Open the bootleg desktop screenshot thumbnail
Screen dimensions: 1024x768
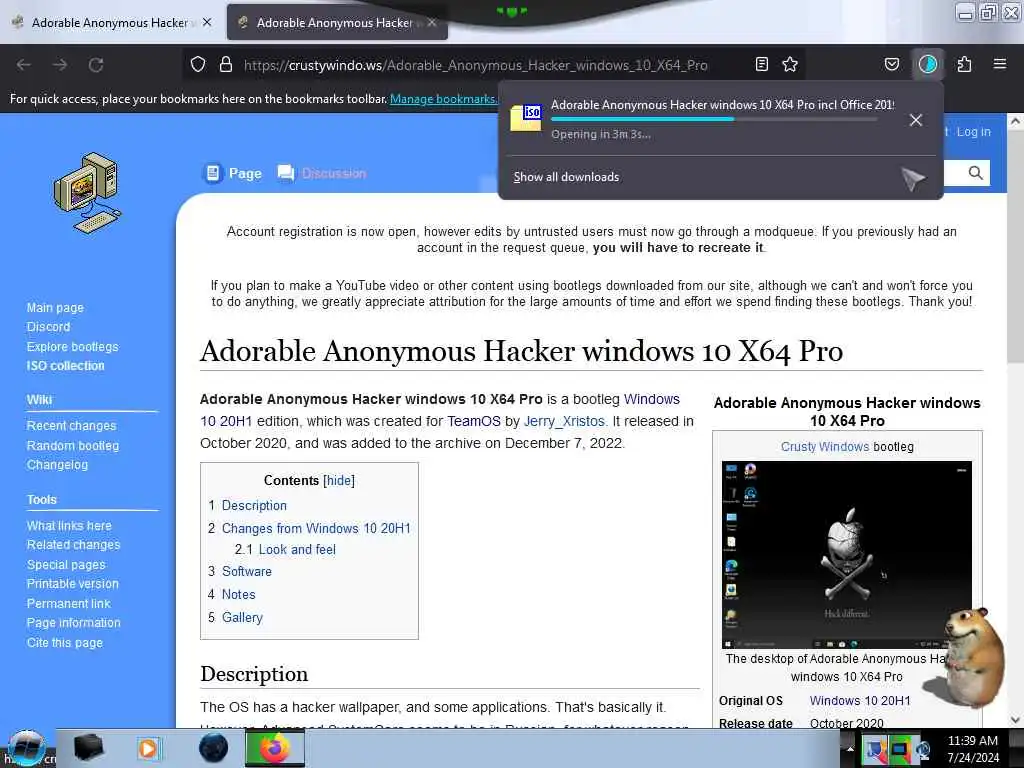[846, 554]
